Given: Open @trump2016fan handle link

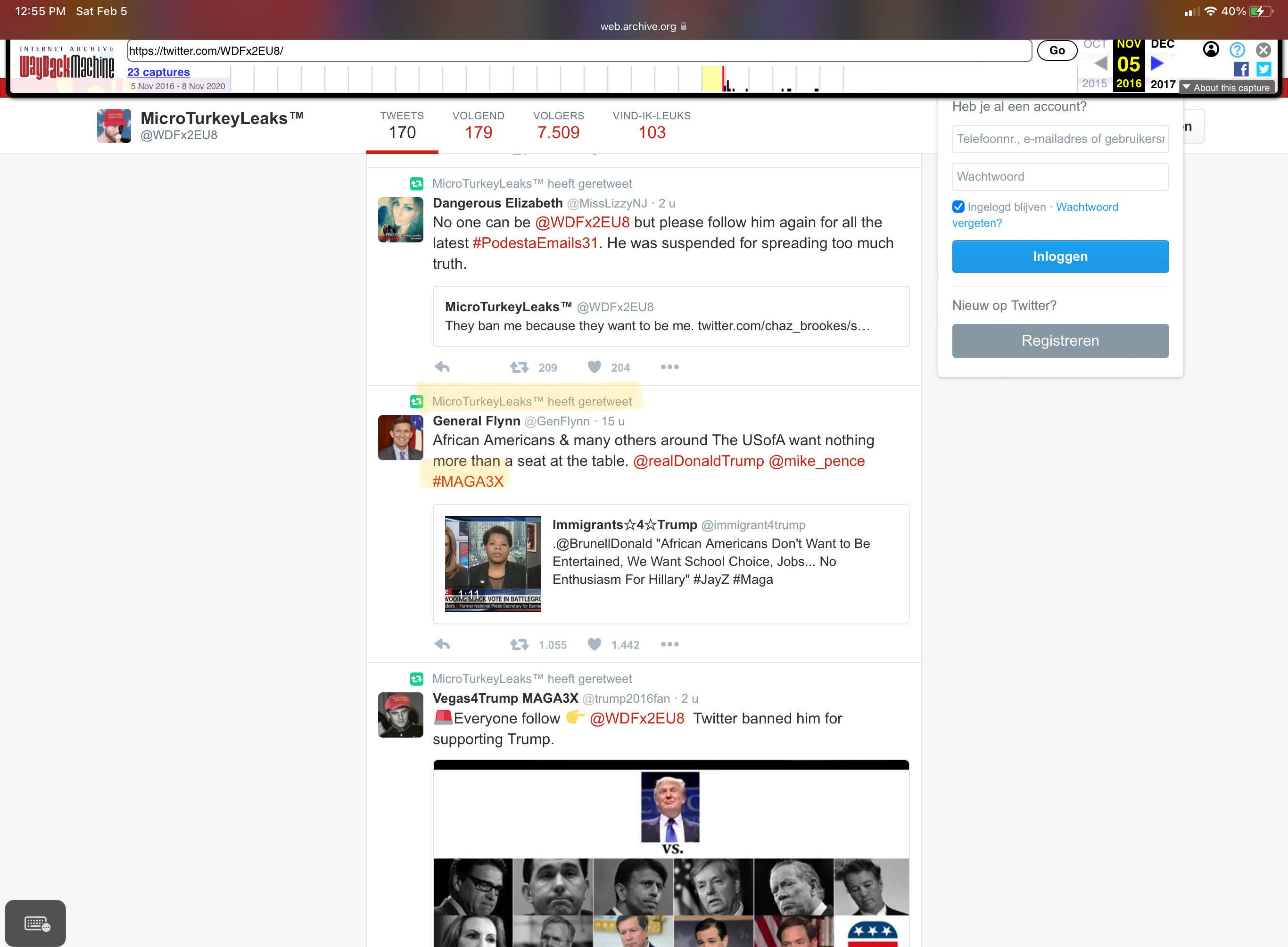Looking at the screenshot, I should [626, 699].
